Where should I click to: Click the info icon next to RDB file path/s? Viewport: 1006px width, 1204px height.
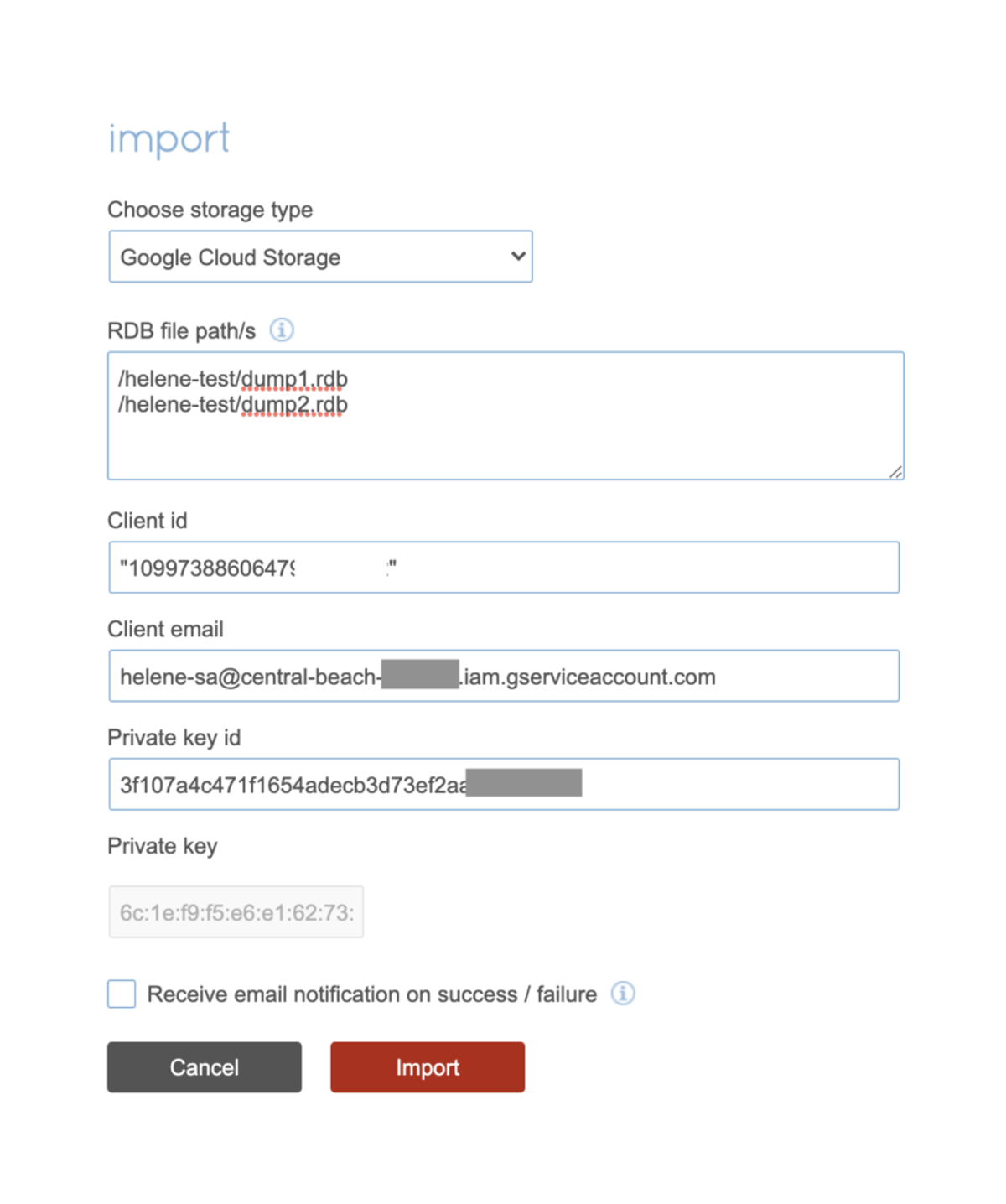283,330
